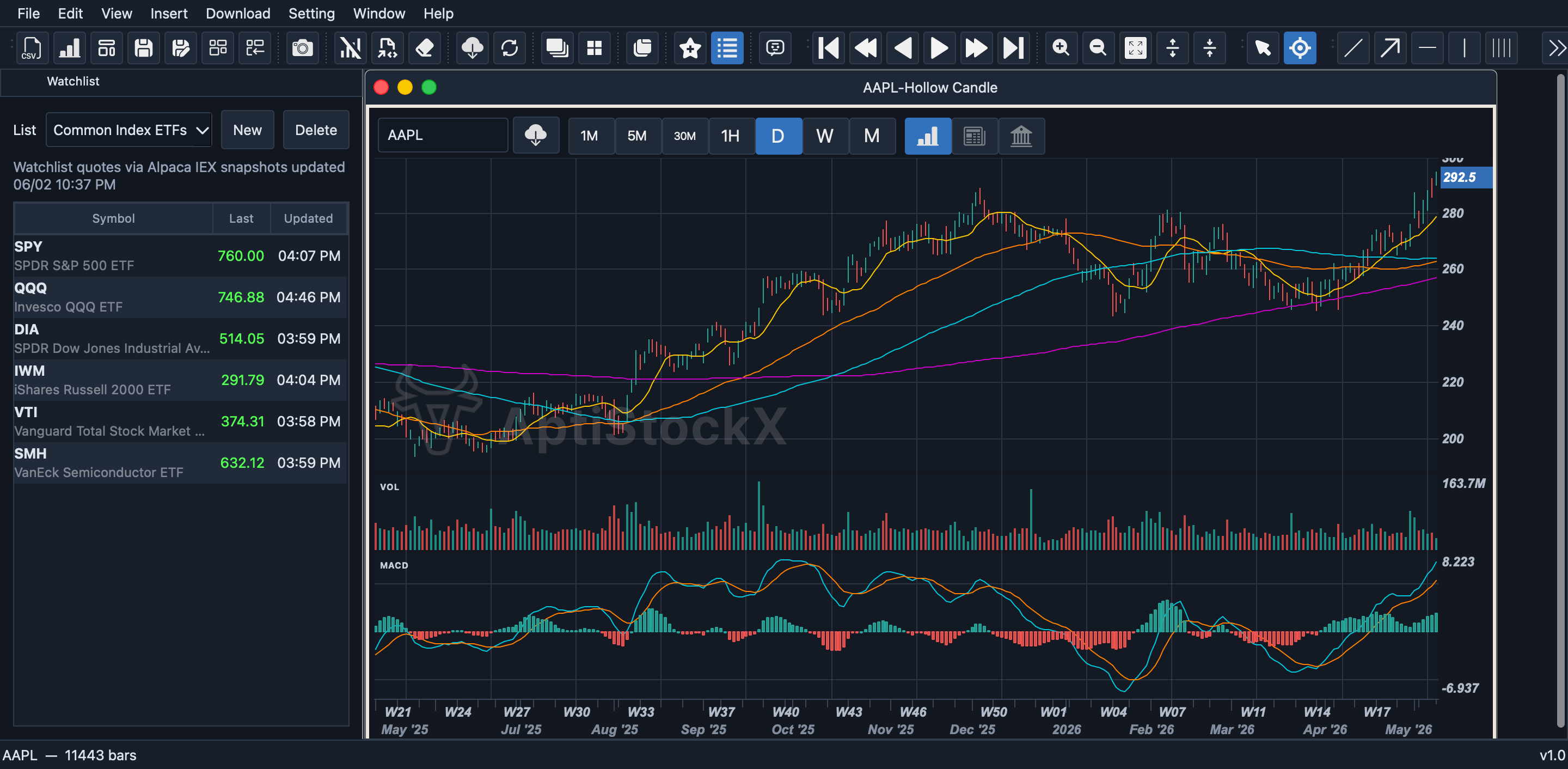Viewport: 1568px width, 769px height.
Task: Select the QQQ row in watchlist
Action: (x=180, y=297)
